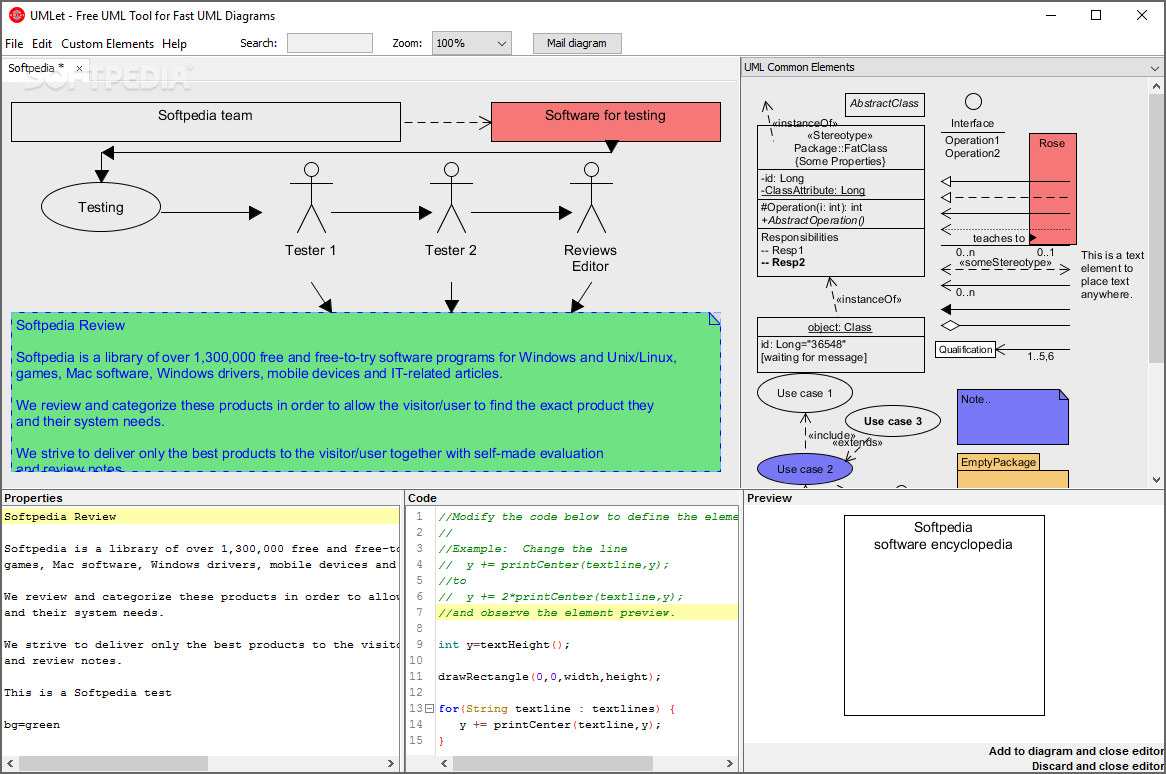Select the arrow from Tester 2 to Reviews Editor

click(521, 213)
